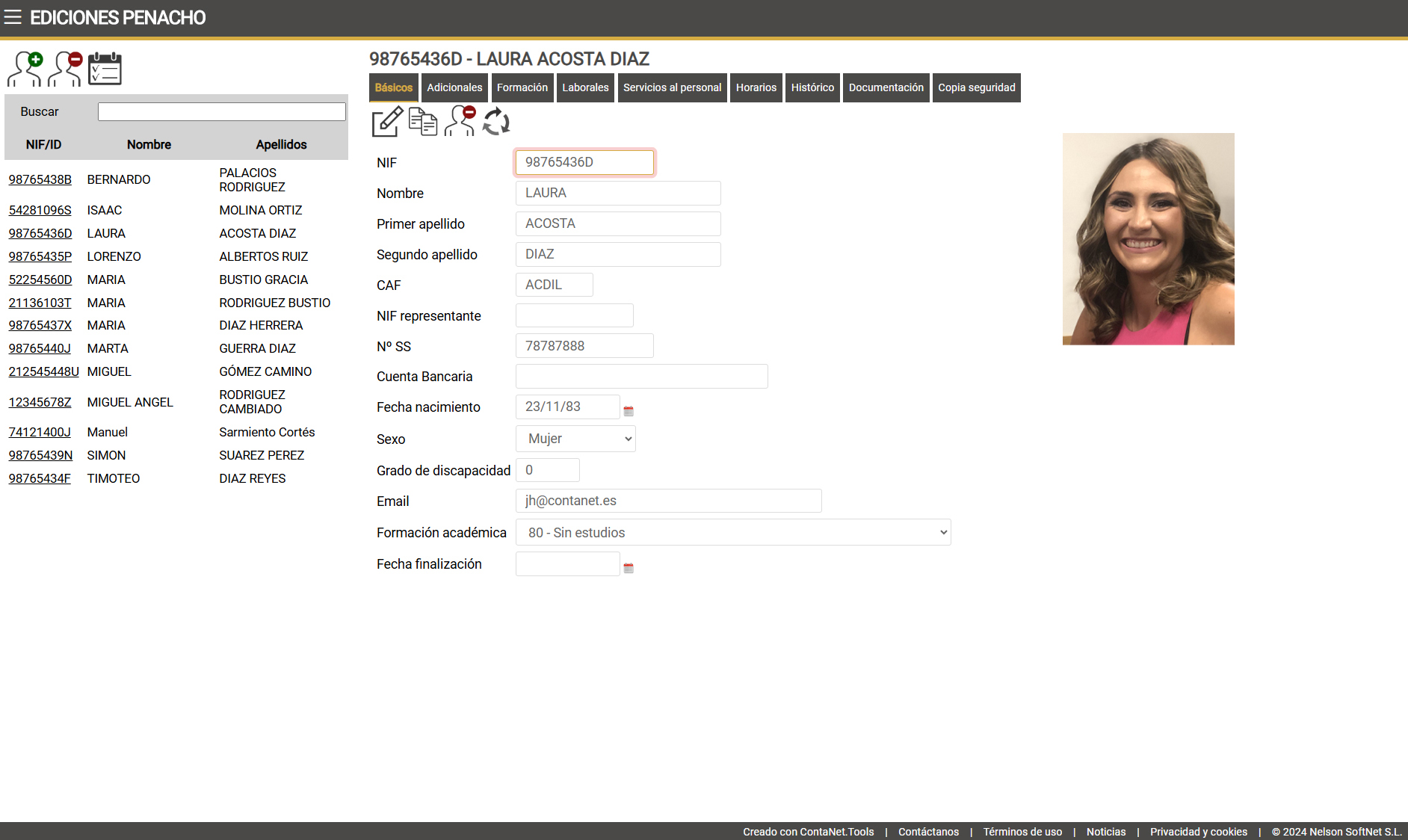Screen dimensions: 1408x840
Task: Click the Email field
Action: coord(669,501)
